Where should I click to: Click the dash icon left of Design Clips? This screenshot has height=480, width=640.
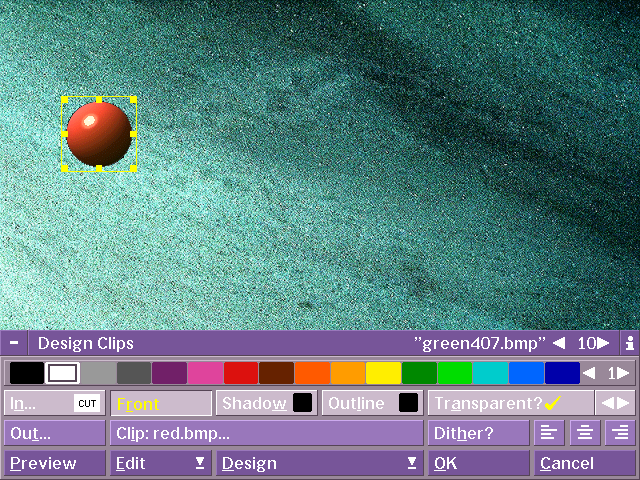(13, 343)
